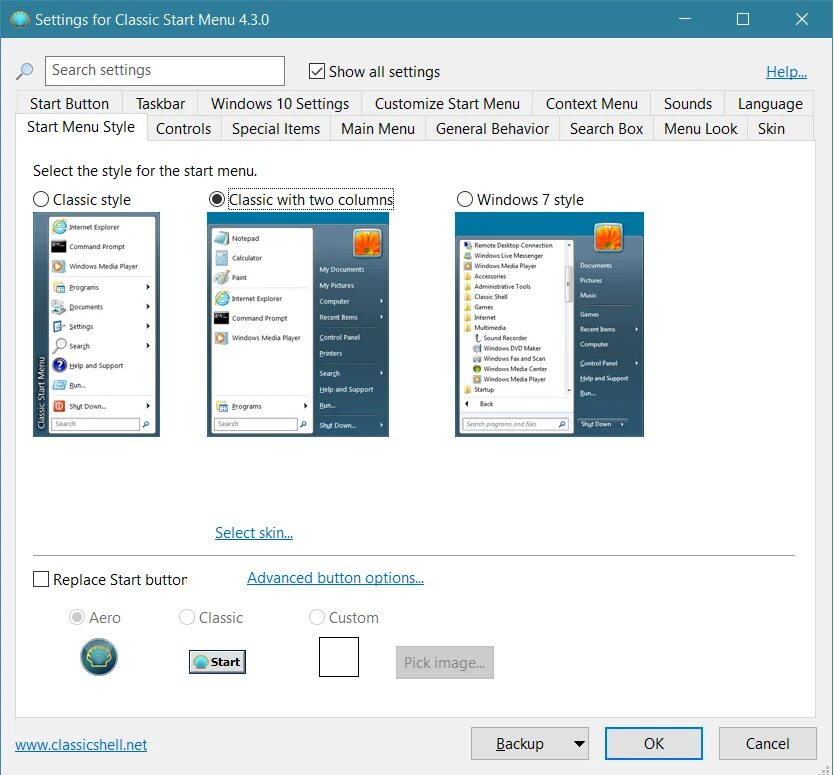This screenshot has width=834, height=775.
Task: Open the Context Menu tab
Action: tap(591, 104)
